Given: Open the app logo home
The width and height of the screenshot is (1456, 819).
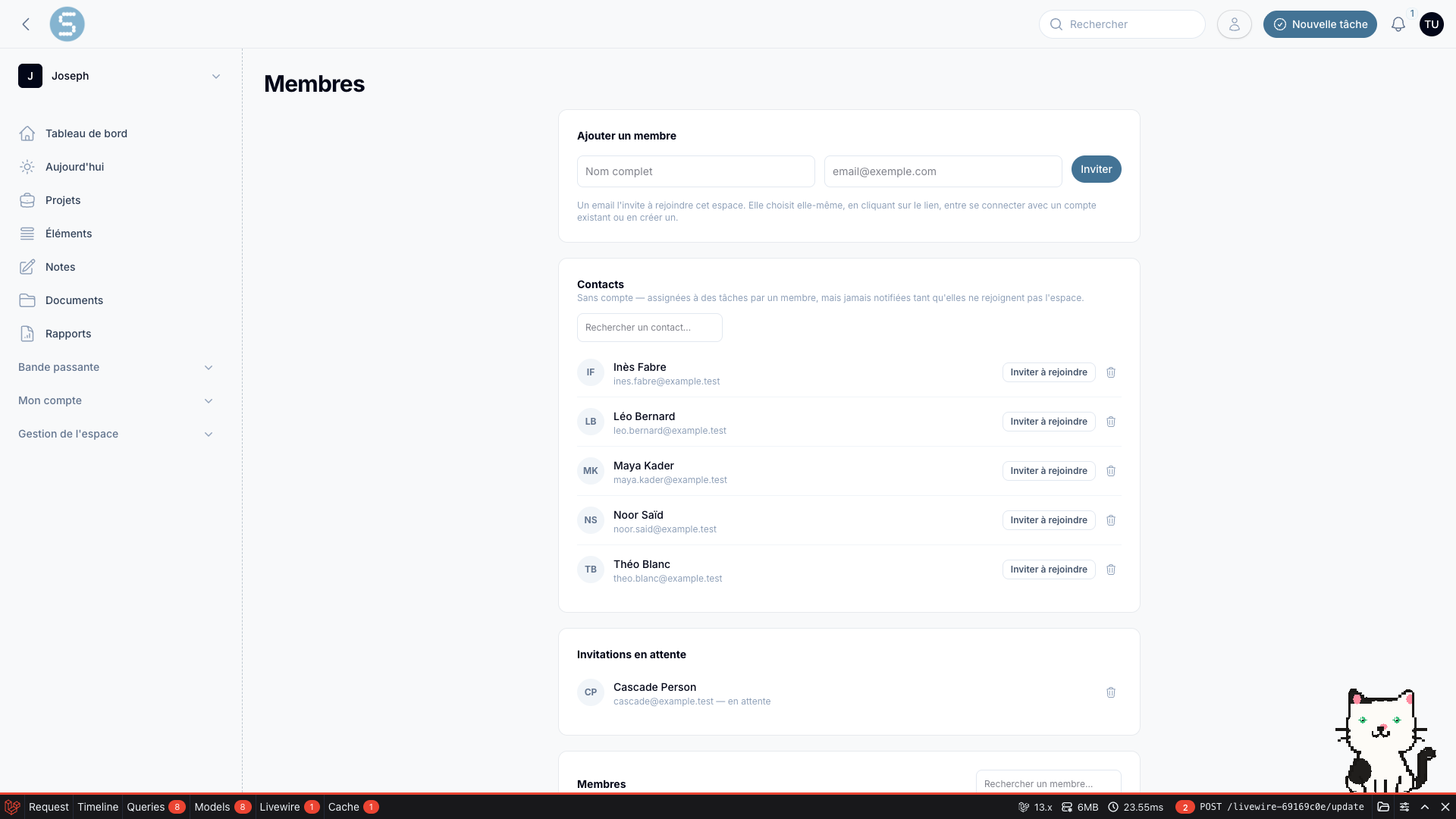Looking at the screenshot, I should click(67, 24).
